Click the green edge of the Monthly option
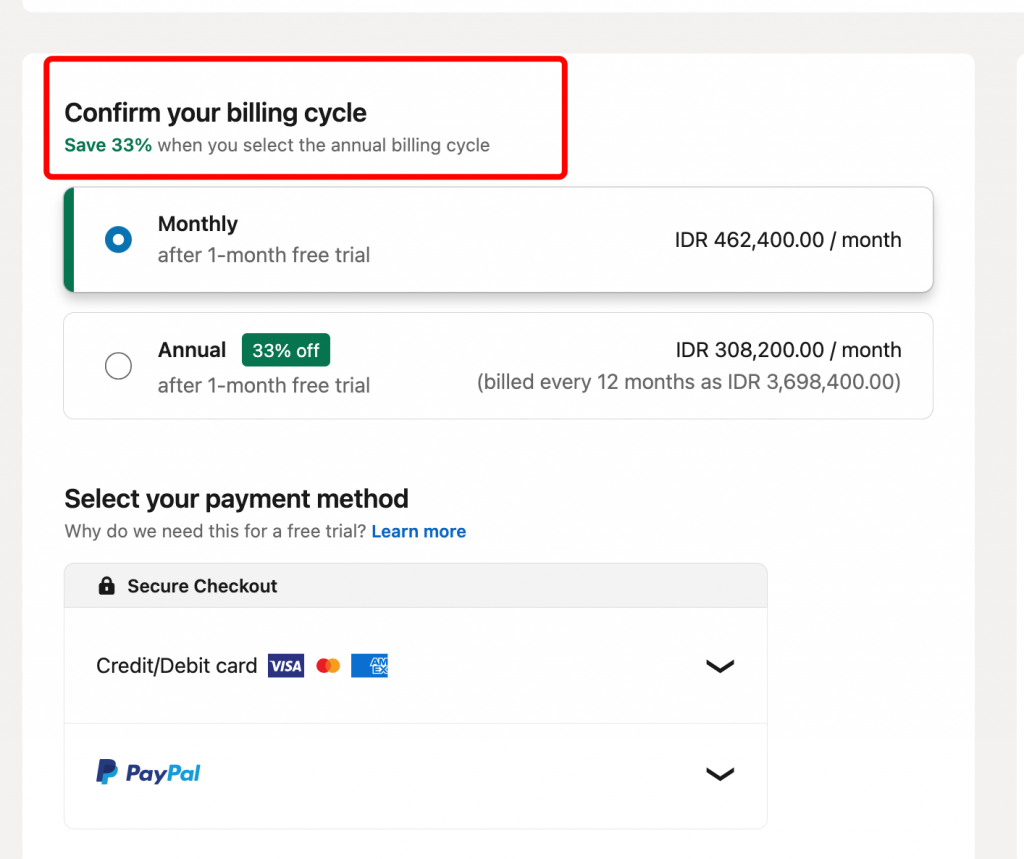Viewport: 1024px width, 859px height. point(66,239)
